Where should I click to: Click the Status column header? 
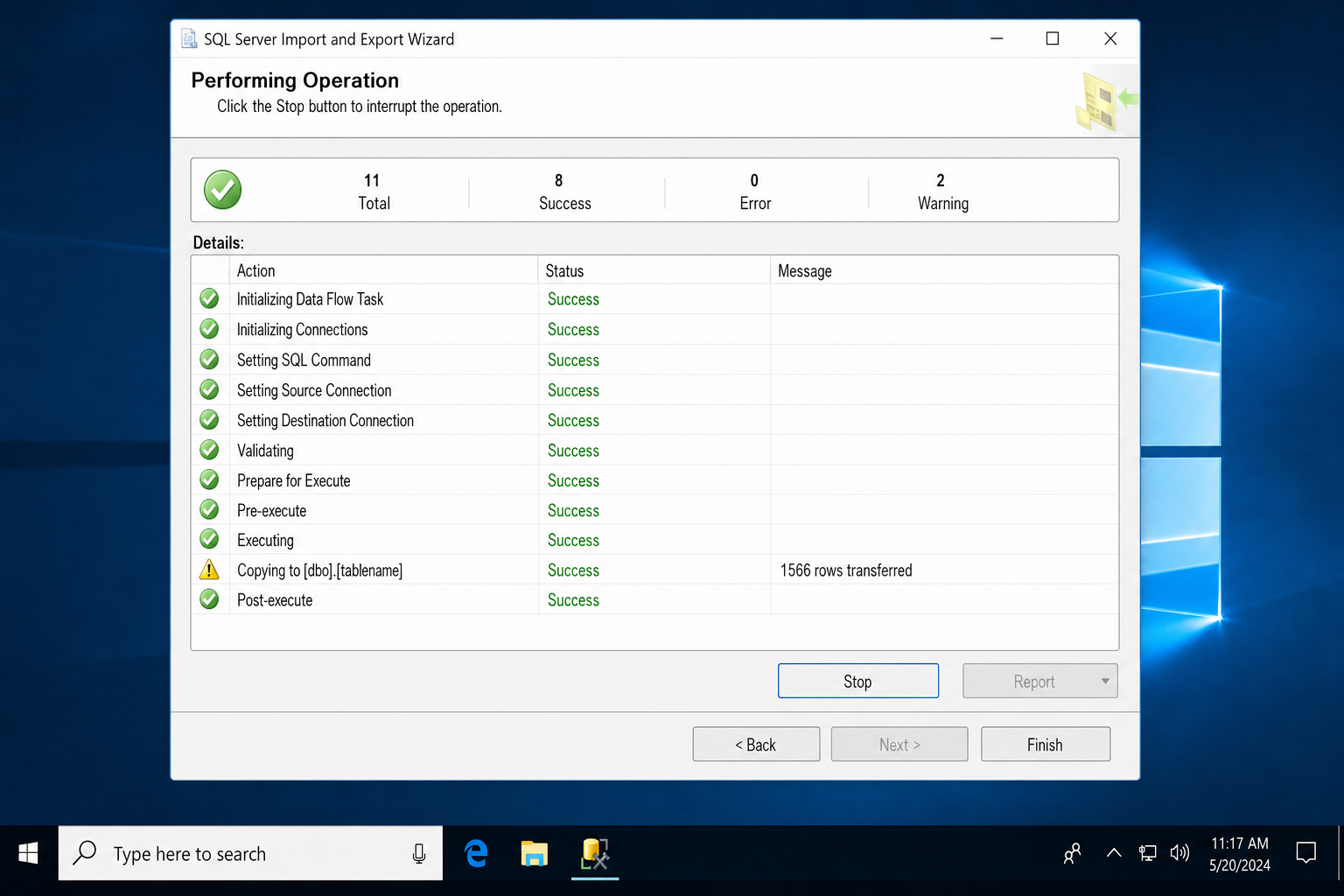tap(654, 270)
